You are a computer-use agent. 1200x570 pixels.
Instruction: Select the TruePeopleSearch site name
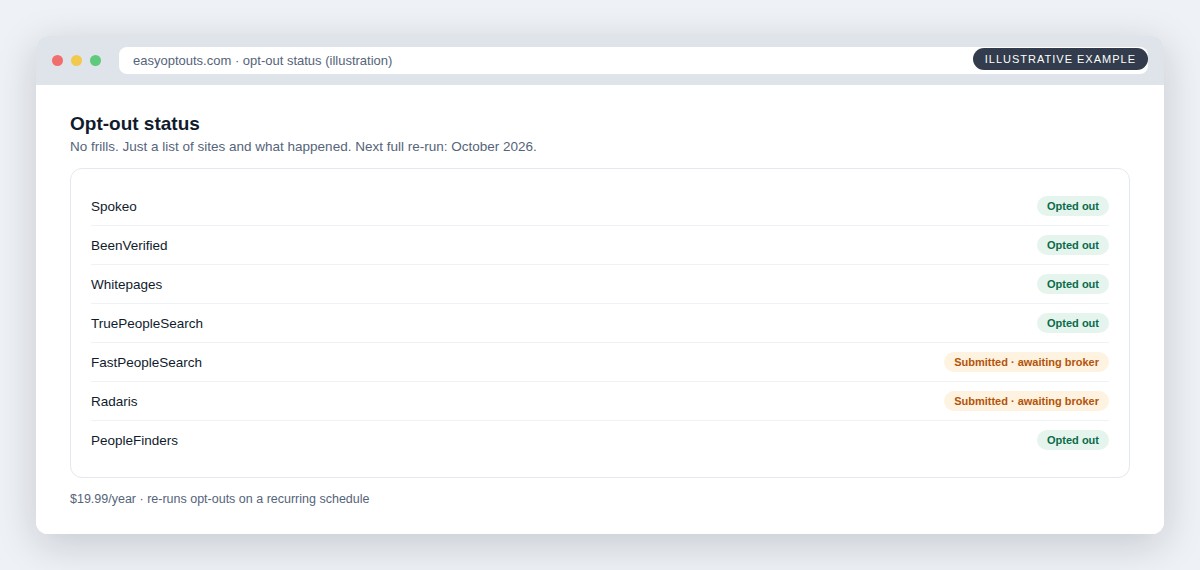click(147, 324)
